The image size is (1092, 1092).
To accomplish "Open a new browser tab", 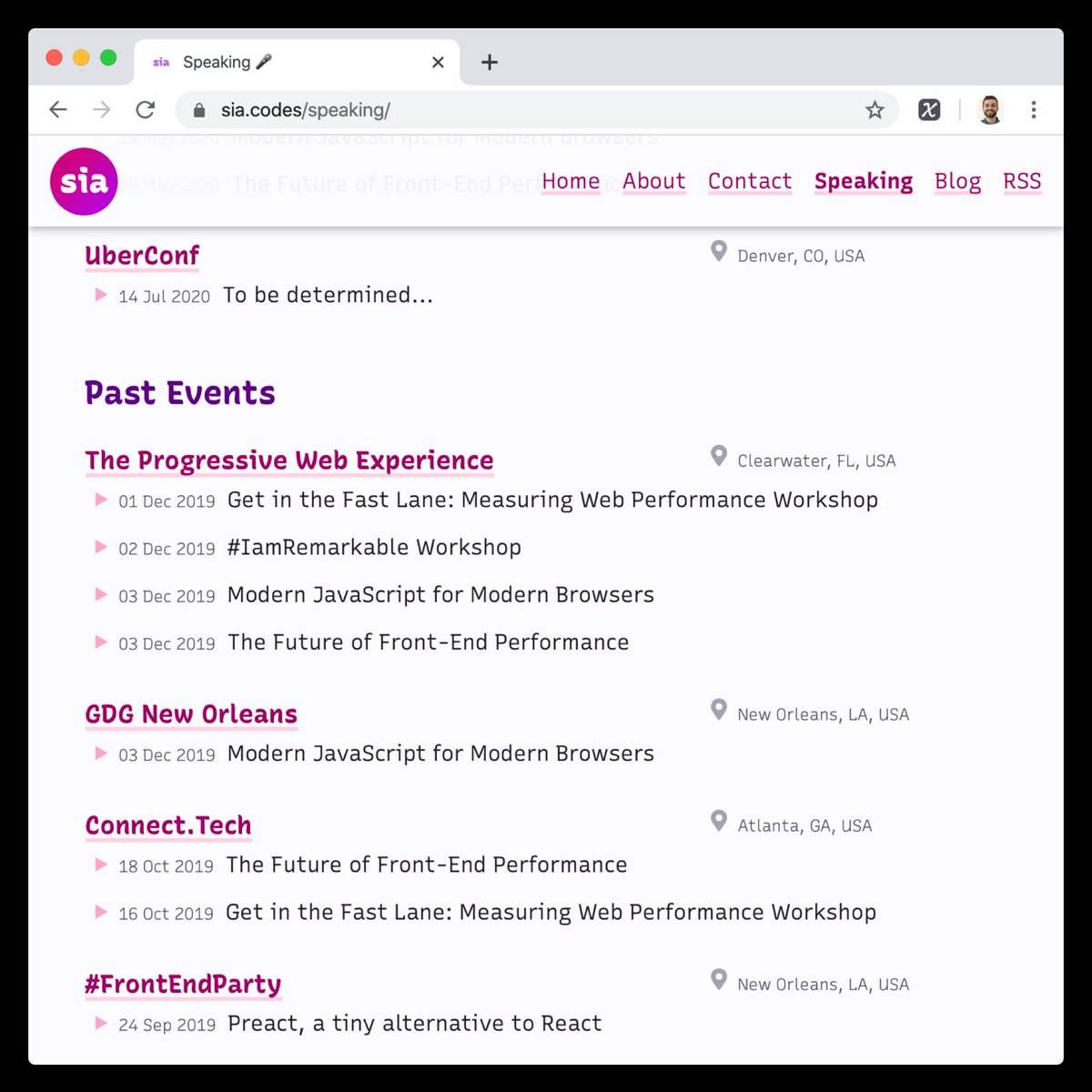I will point(490,62).
